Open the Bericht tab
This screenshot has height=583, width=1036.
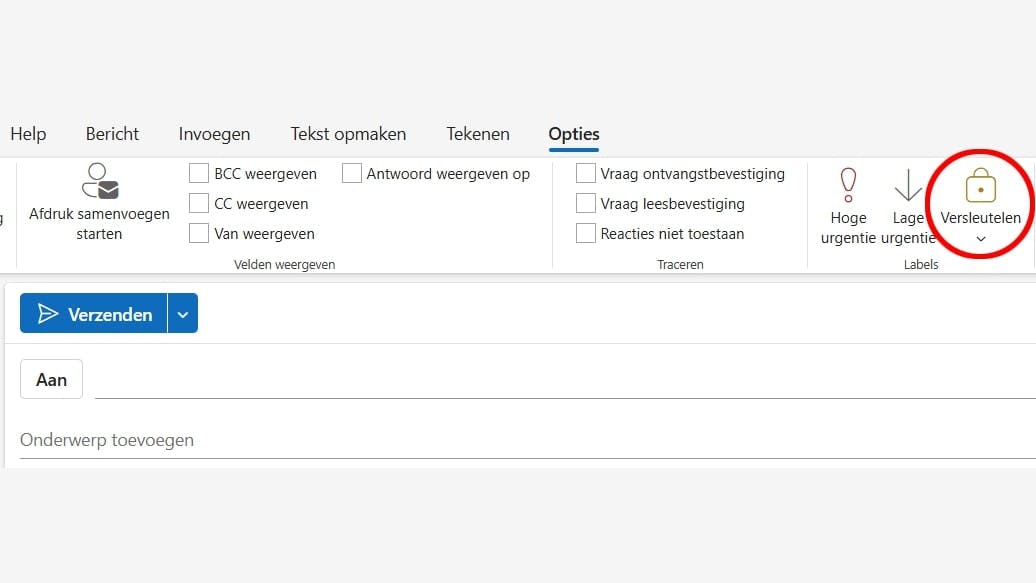(x=112, y=134)
